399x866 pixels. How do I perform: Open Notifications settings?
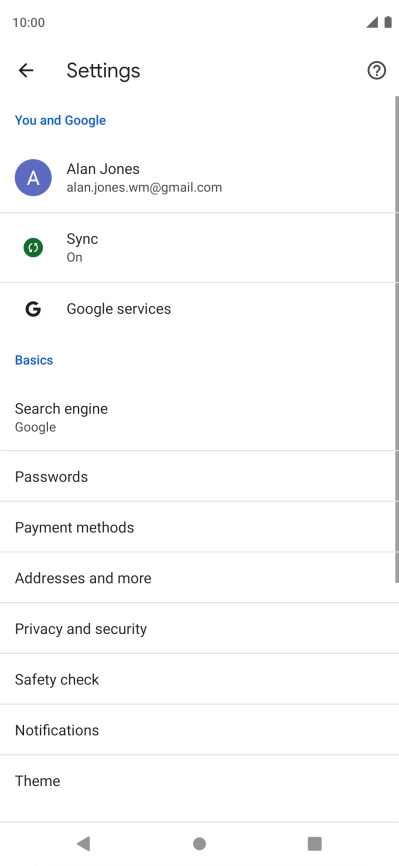pyautogui.click(x=200, y=730)
